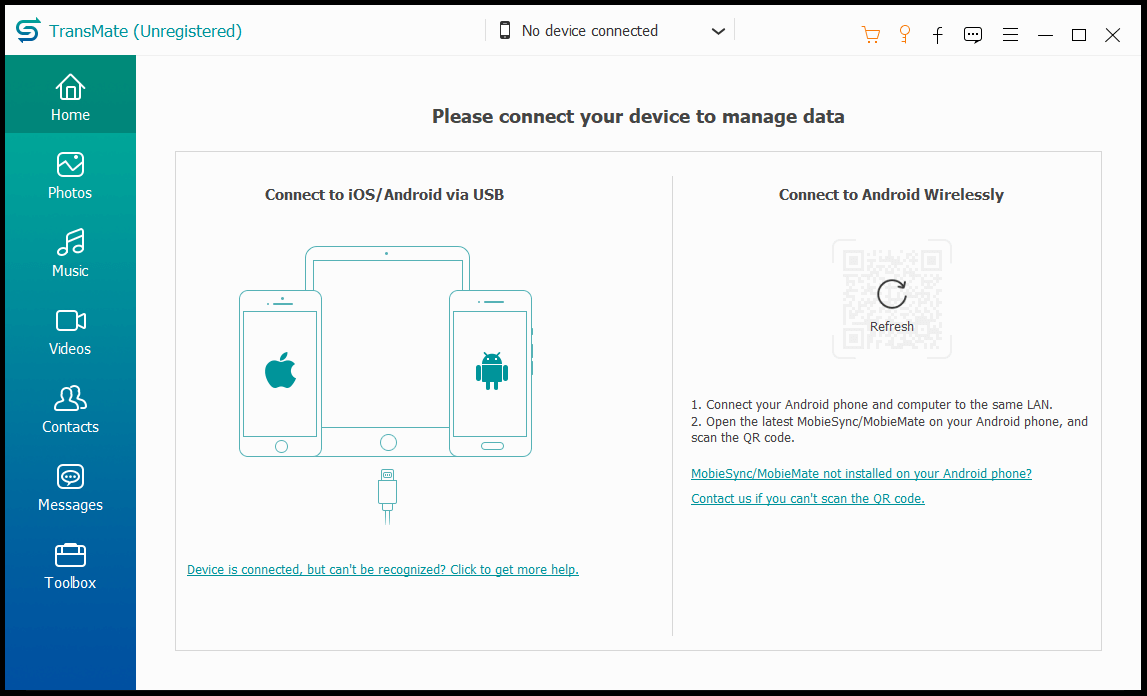
Task: Click the Connect to Android Wirelessly heading
Action: tap(891, 195)
